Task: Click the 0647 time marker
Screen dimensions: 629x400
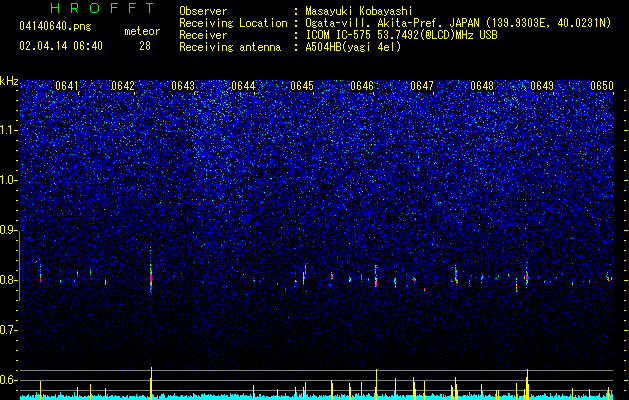Action: click(x=422, y=86)
